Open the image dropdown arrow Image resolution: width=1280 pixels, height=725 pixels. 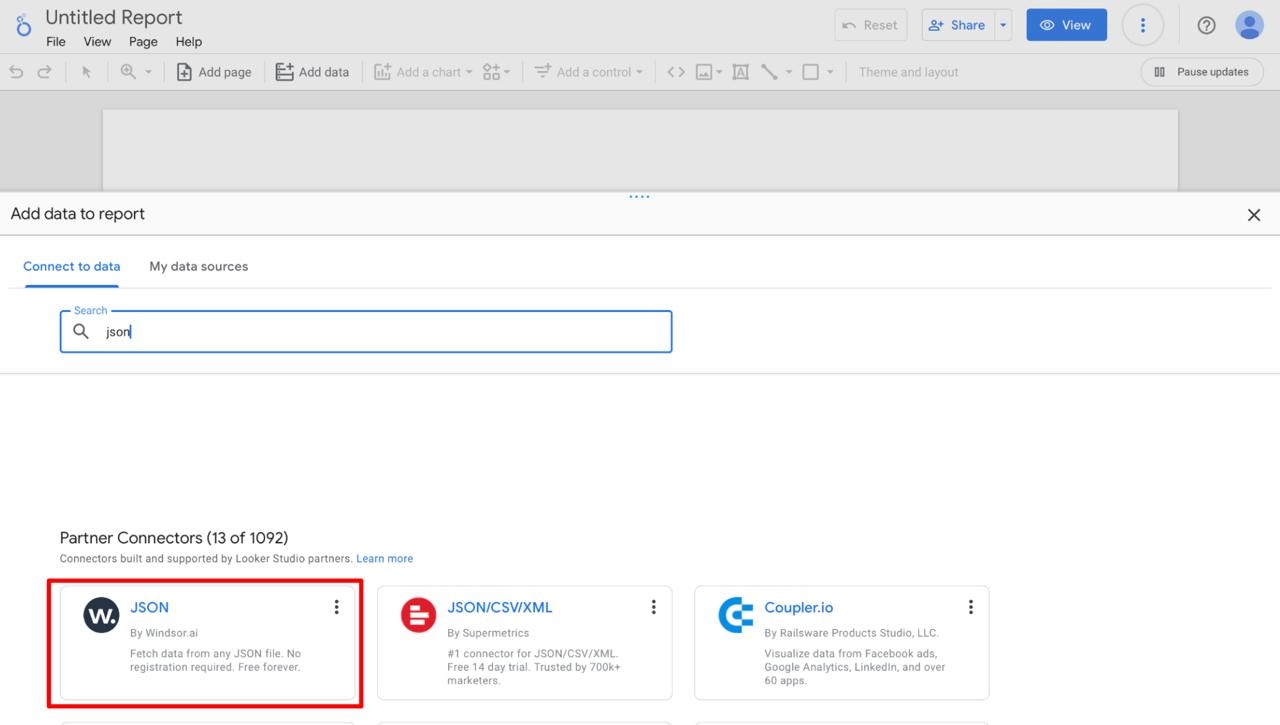coord(719,72)
